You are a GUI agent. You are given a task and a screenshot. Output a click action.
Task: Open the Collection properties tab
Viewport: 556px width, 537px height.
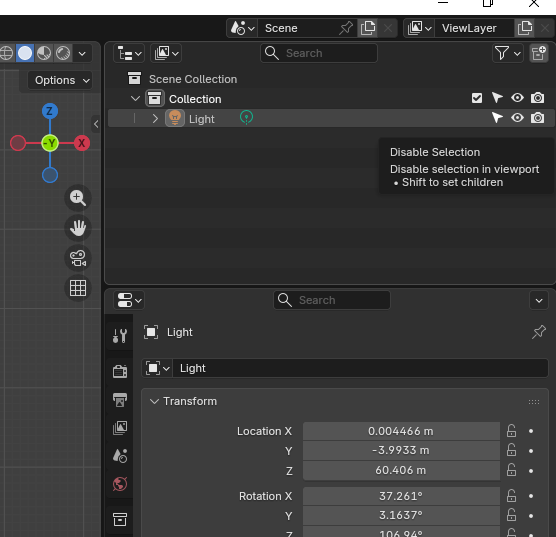point(119,520)
